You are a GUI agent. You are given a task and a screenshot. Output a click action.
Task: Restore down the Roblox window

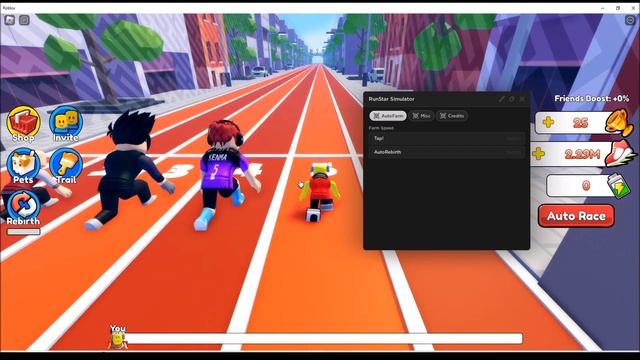click(618, 8)
